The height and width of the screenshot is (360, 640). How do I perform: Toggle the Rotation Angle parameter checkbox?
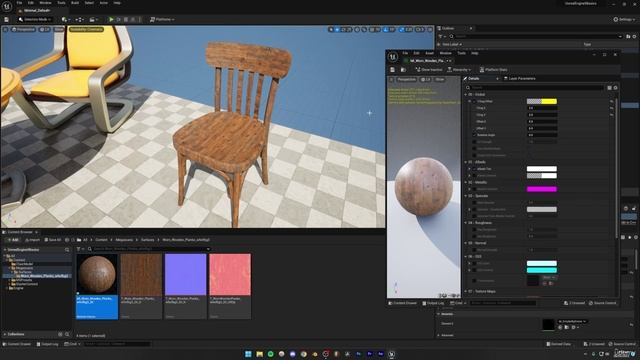pos(474,135)
